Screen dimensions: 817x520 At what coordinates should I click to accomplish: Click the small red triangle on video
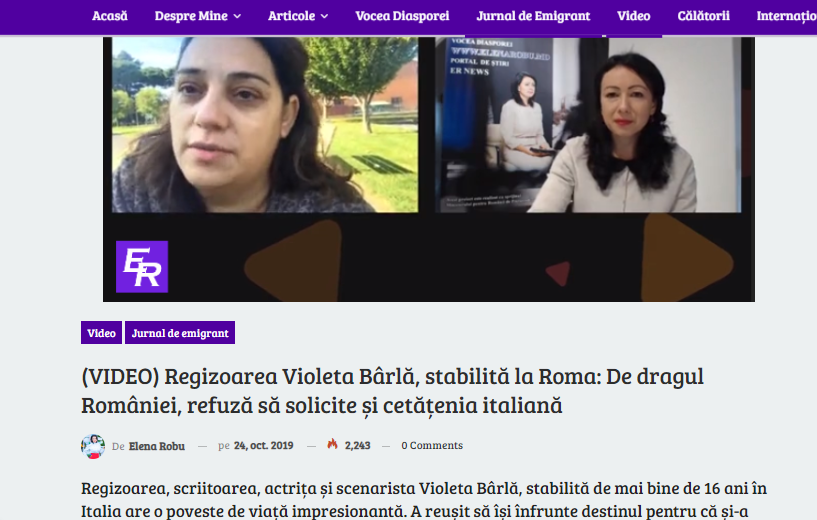pyautogui.click(x=558, y=273)
